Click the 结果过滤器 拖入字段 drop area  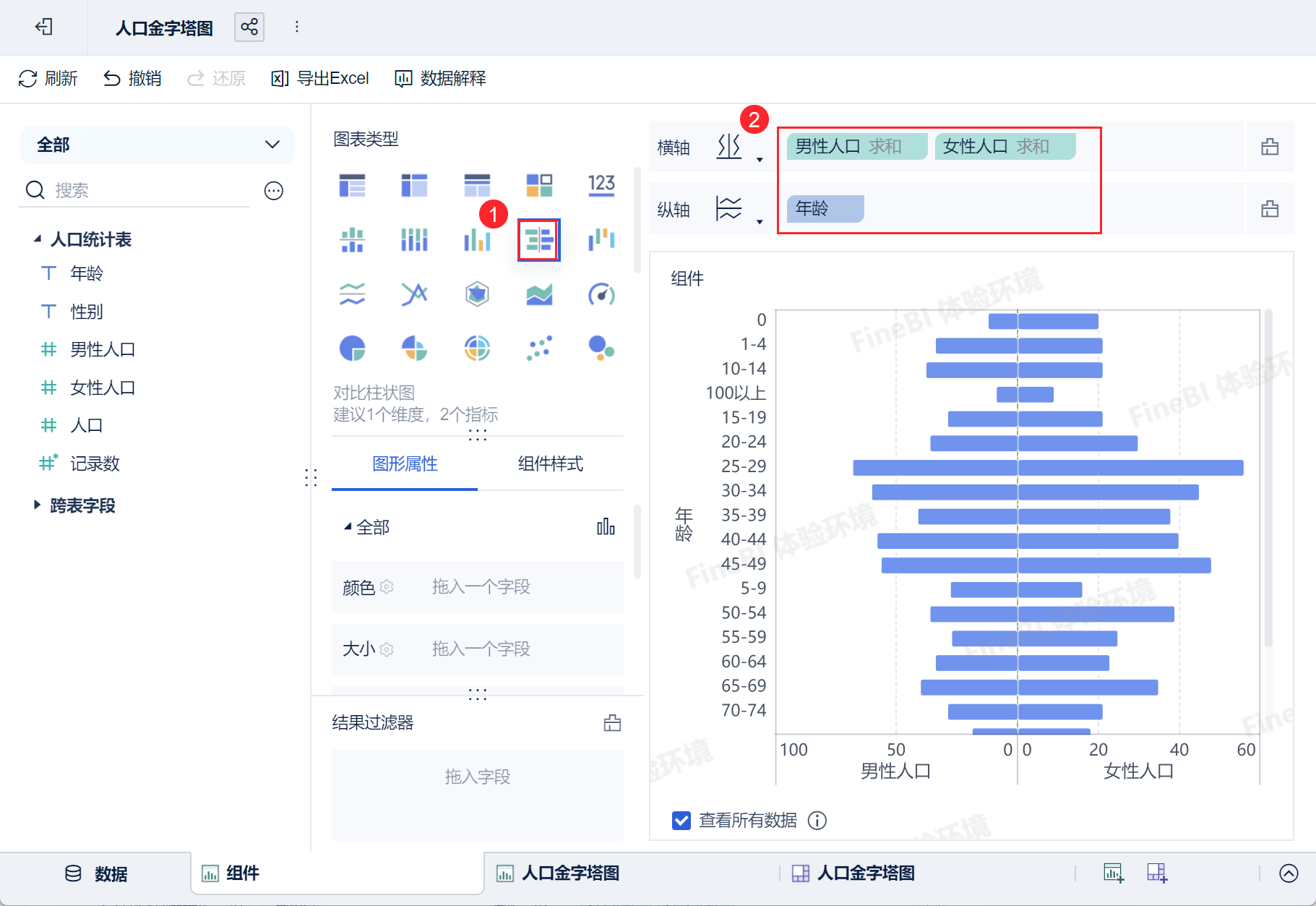(477, 795)
